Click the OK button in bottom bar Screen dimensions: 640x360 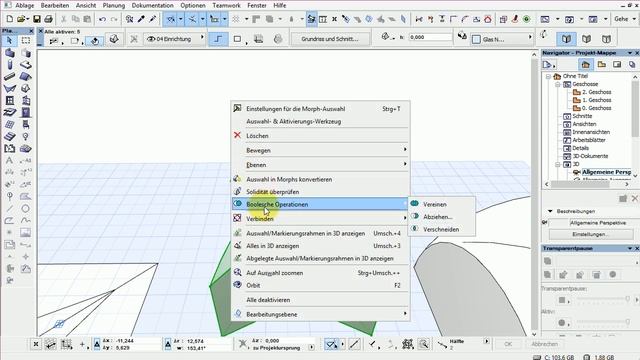[x=508, y=344]
